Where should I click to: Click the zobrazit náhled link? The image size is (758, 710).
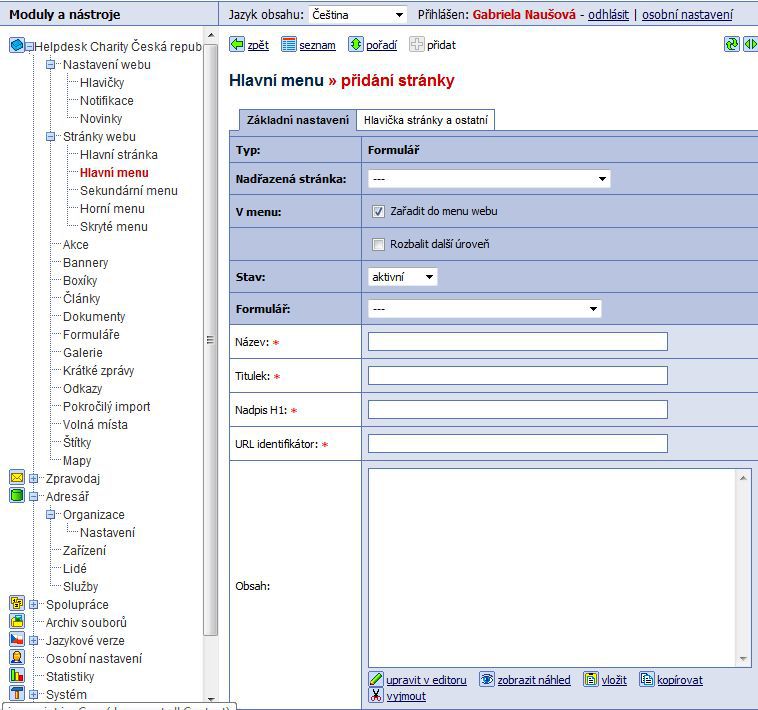click(534, 680)
